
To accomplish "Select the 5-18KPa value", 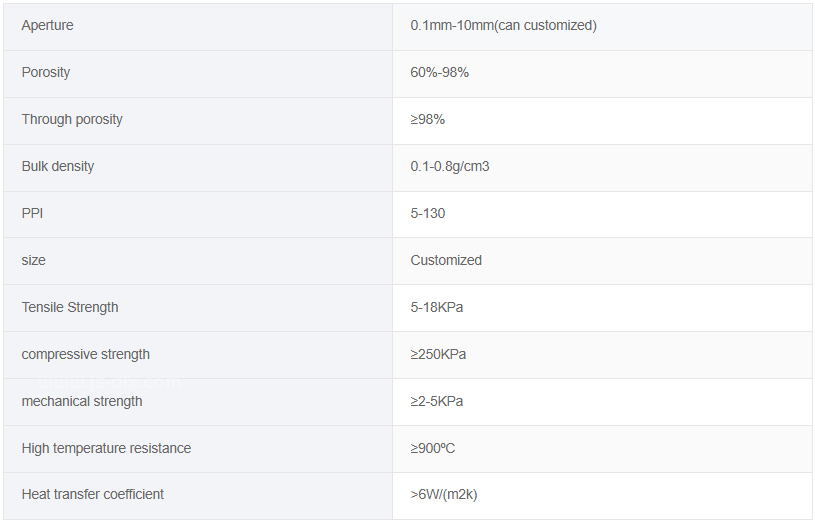I will 437,307.
